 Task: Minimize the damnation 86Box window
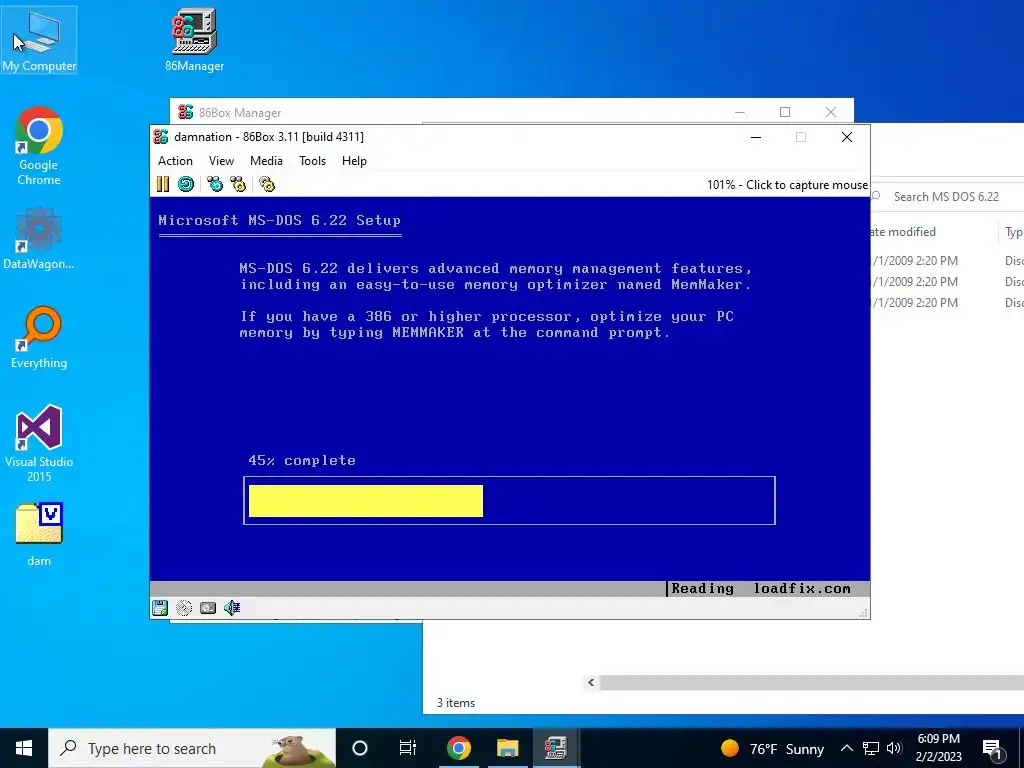click(756, 137)
